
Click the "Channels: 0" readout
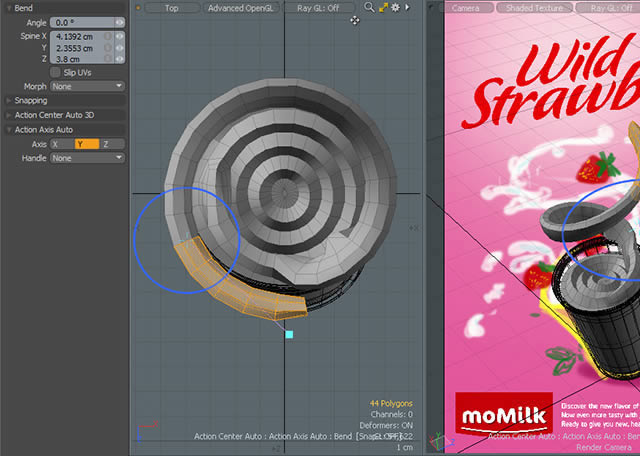point(391,414)
